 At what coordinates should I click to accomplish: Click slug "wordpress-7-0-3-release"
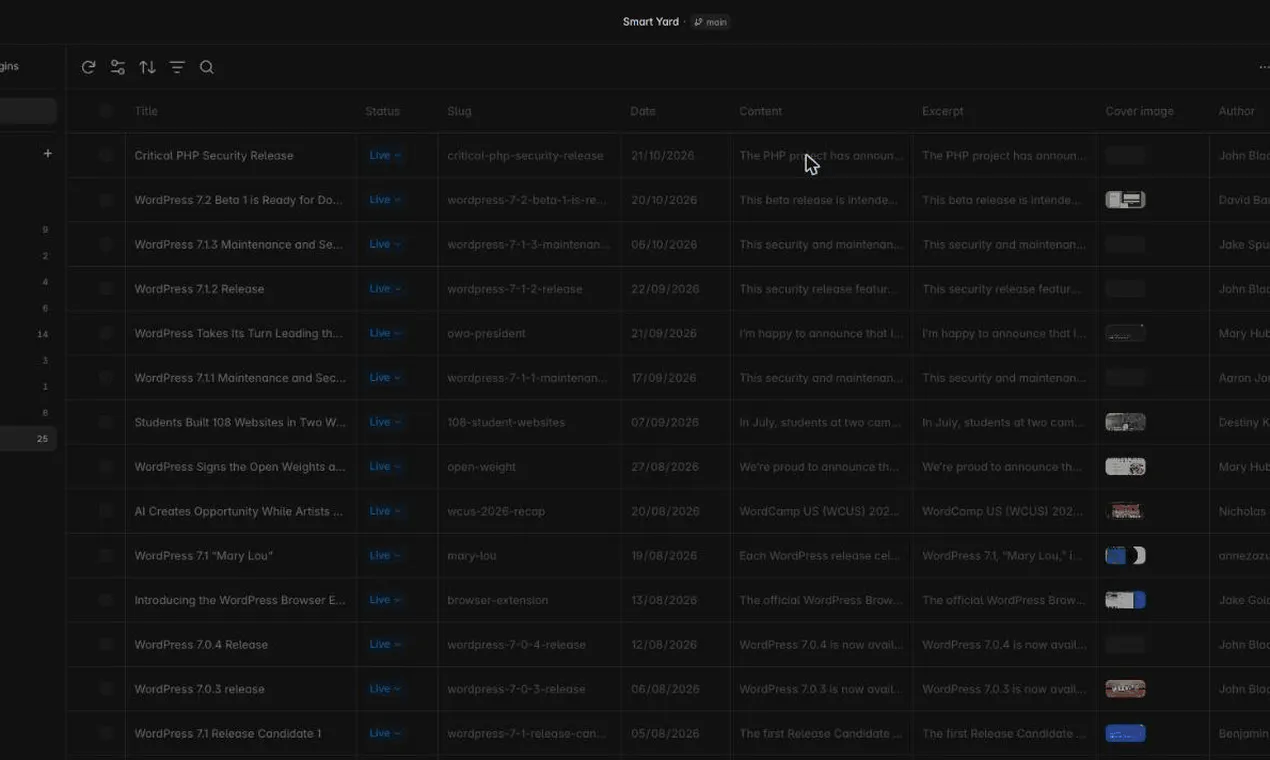click(516, 689)
